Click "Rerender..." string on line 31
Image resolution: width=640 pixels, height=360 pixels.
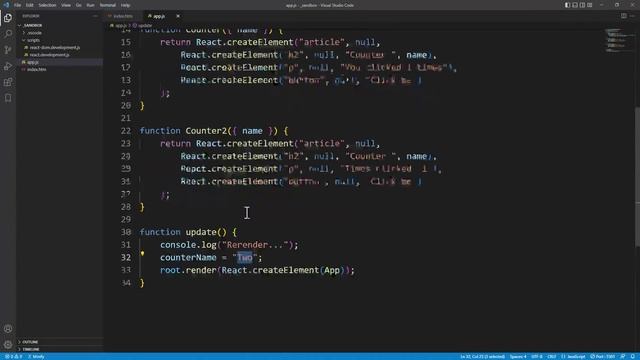[255, 245]
